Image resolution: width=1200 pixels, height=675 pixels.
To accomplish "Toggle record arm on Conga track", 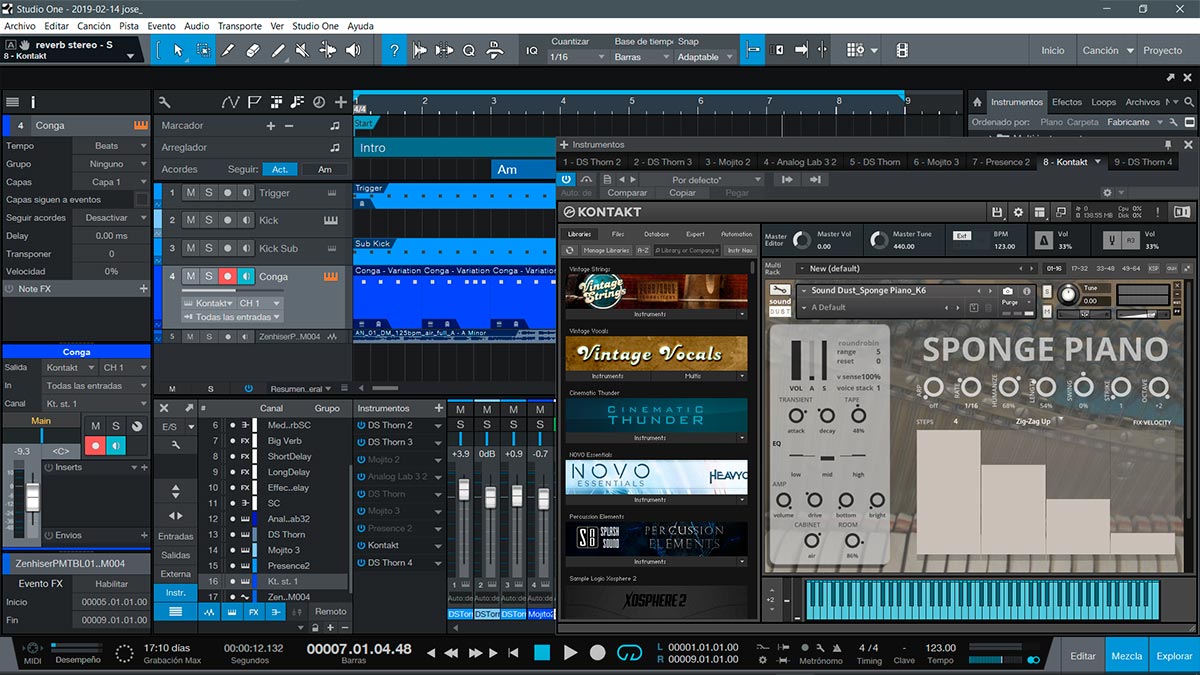I will coord(228,277).
